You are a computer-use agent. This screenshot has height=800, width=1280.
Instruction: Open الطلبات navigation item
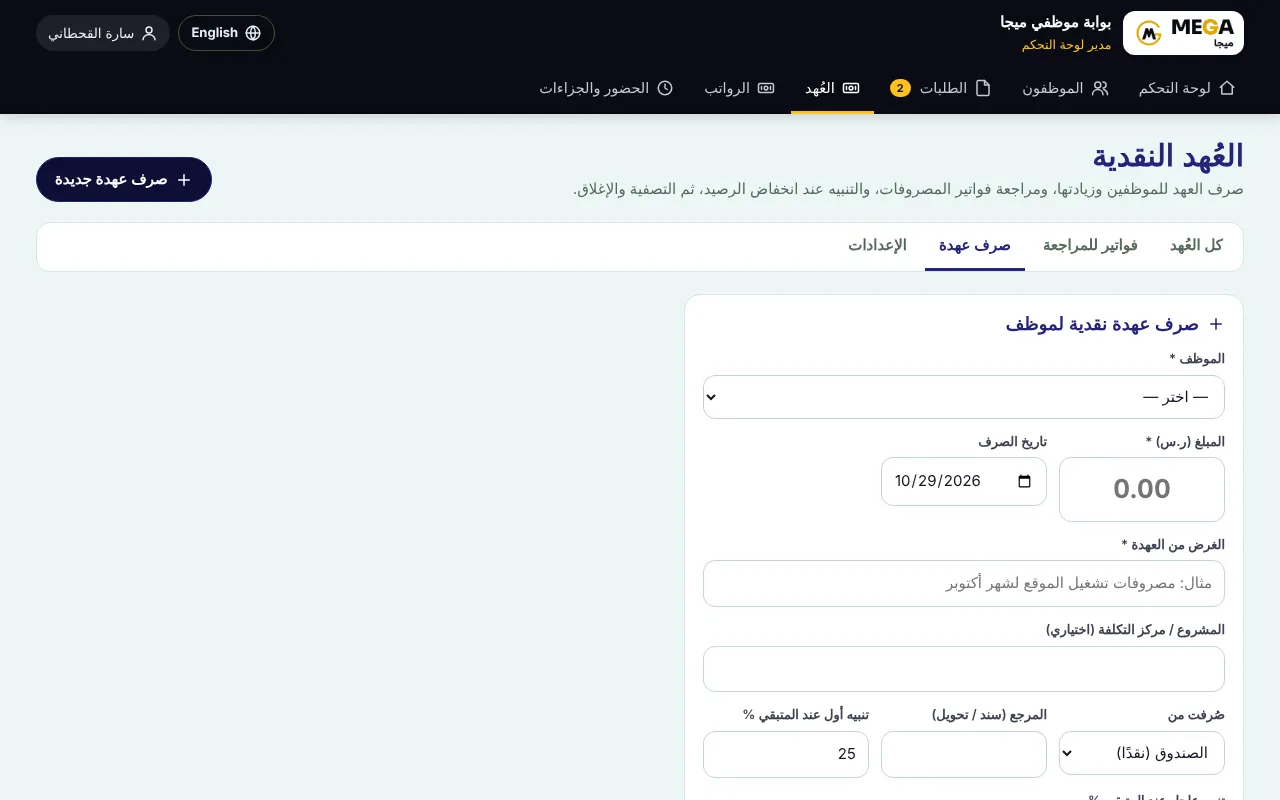(941, 88)
